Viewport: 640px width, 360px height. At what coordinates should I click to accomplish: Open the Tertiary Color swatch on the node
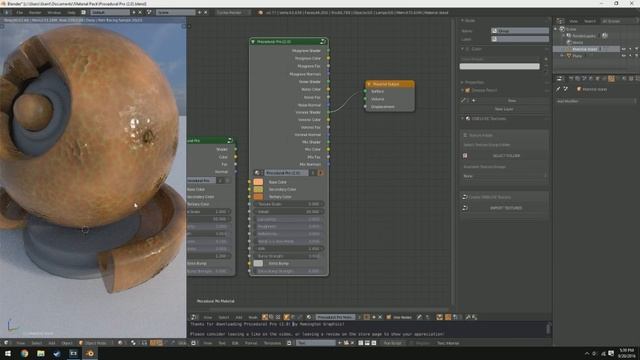tap(258, 197)
